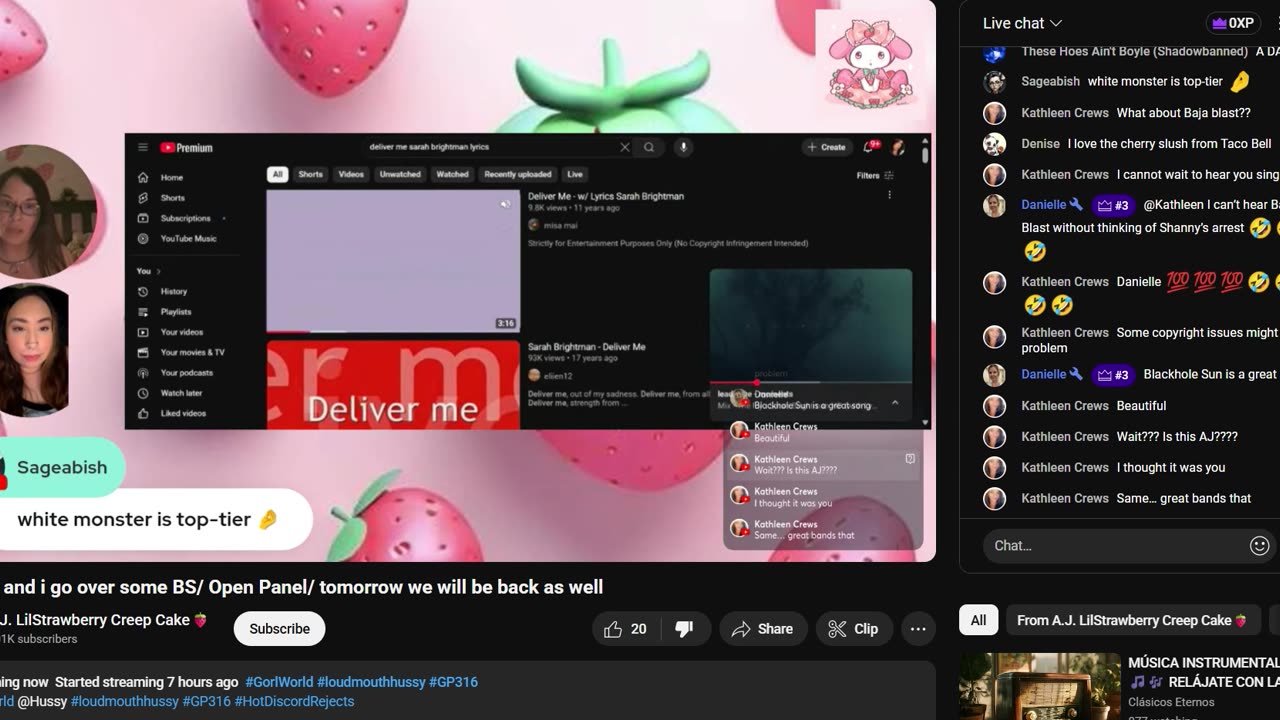Open the chat emoji picker
Image resolution: width=1280 pixels, height=720 pixels.
point(1260,545)
